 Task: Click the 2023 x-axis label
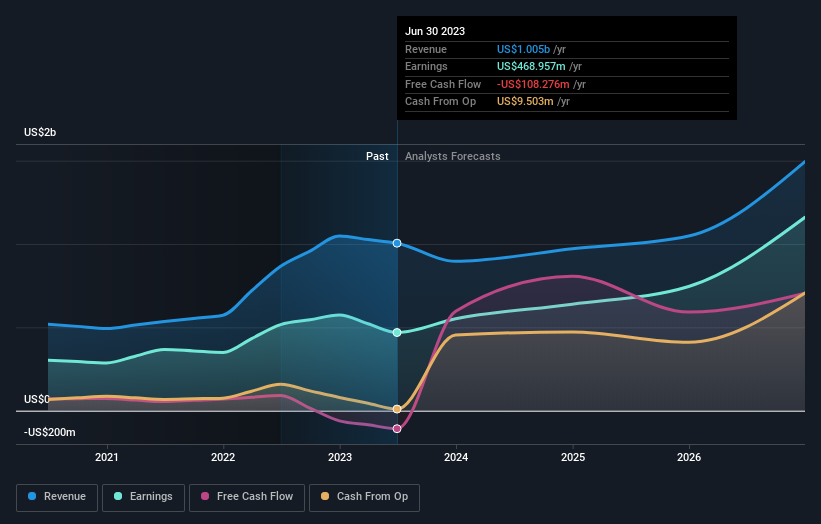point(340,457)
